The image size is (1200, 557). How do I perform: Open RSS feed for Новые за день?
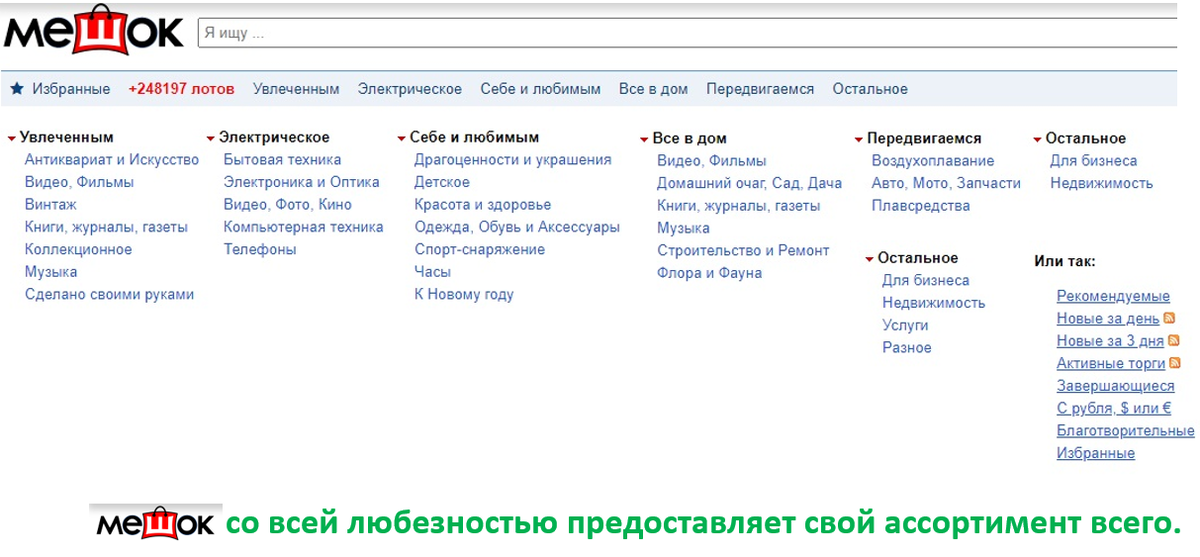(x=1169, y=318)
